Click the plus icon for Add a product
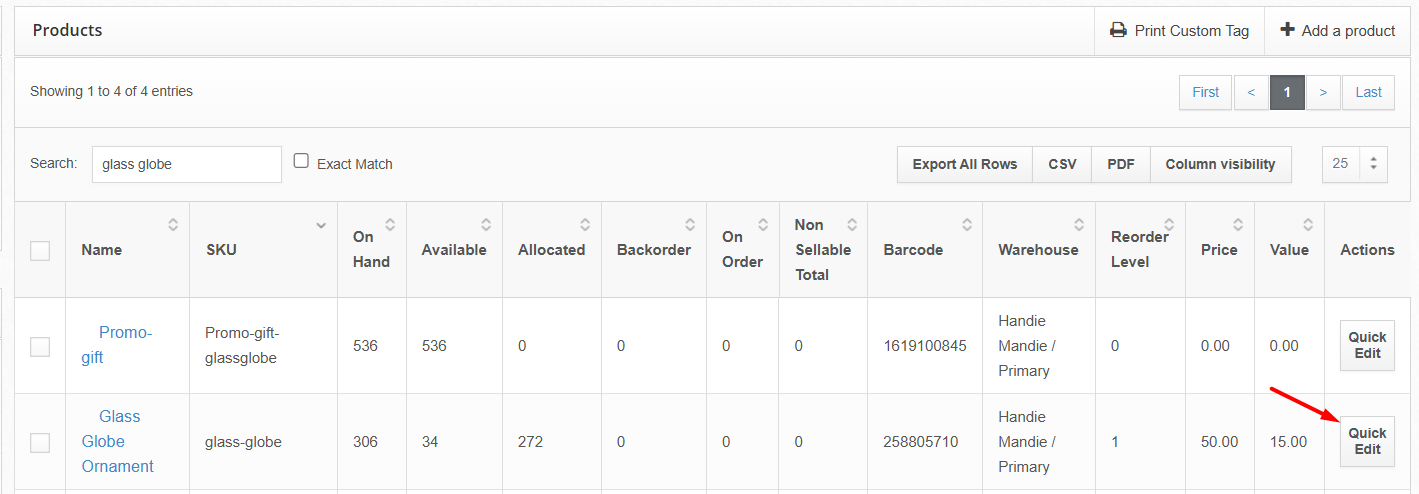The height and width of the screenshot is (494, 1419). coord(1287,30)
